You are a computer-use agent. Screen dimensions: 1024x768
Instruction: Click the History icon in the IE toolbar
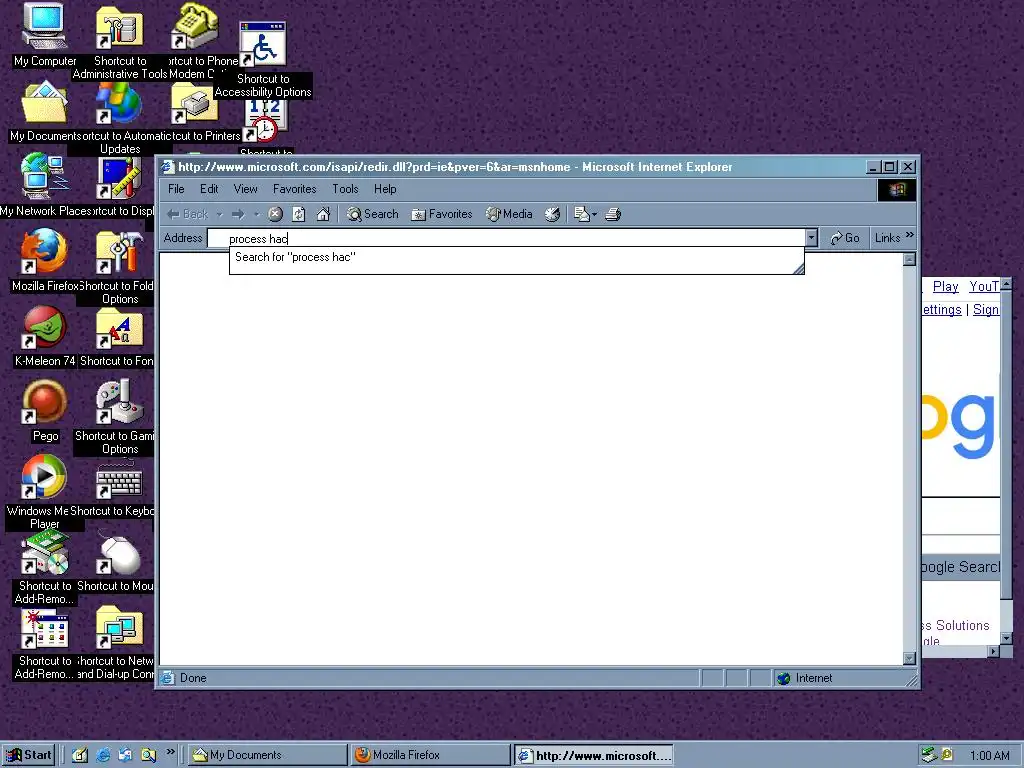pyautogui.click(x=552, y=214)
